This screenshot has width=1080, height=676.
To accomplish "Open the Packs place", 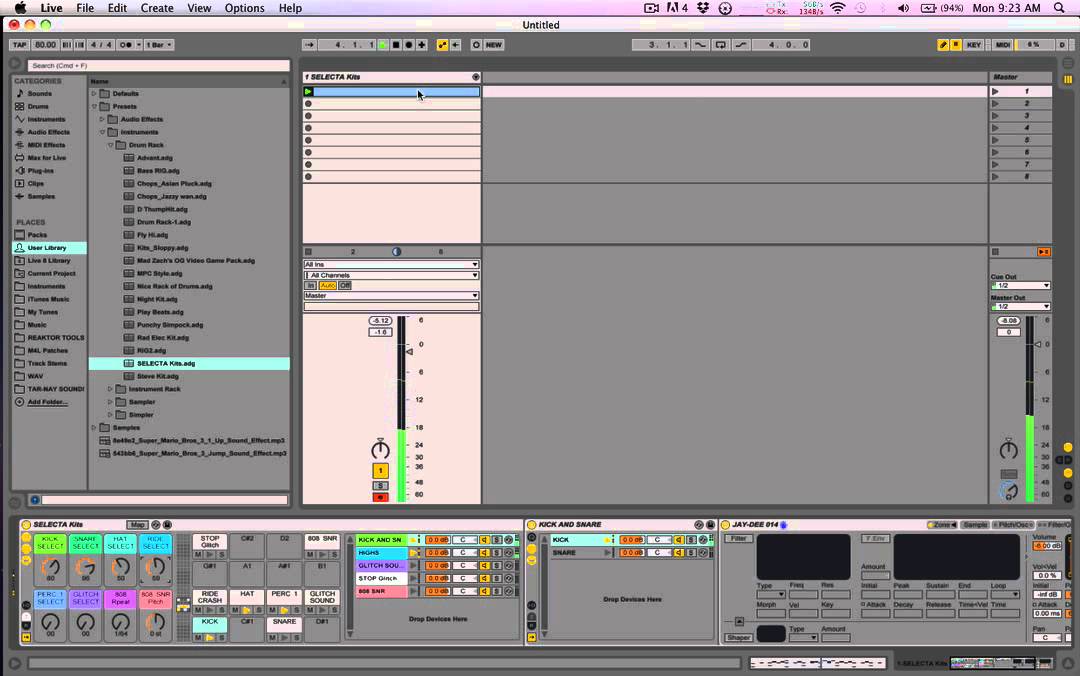I will coord(37,235).
